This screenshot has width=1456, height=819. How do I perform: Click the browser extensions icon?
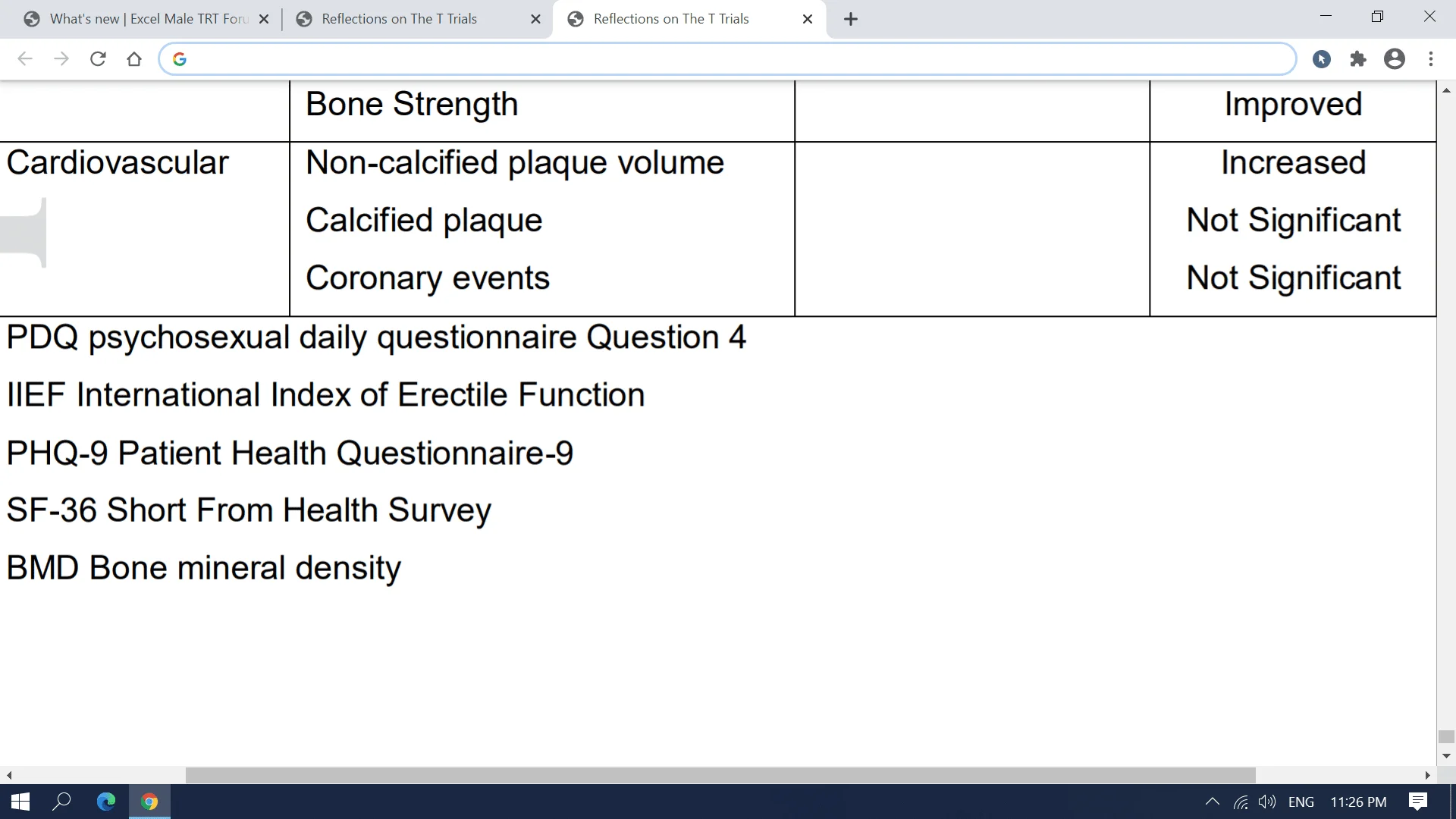pyautogui.click(x=1357, y=59)
